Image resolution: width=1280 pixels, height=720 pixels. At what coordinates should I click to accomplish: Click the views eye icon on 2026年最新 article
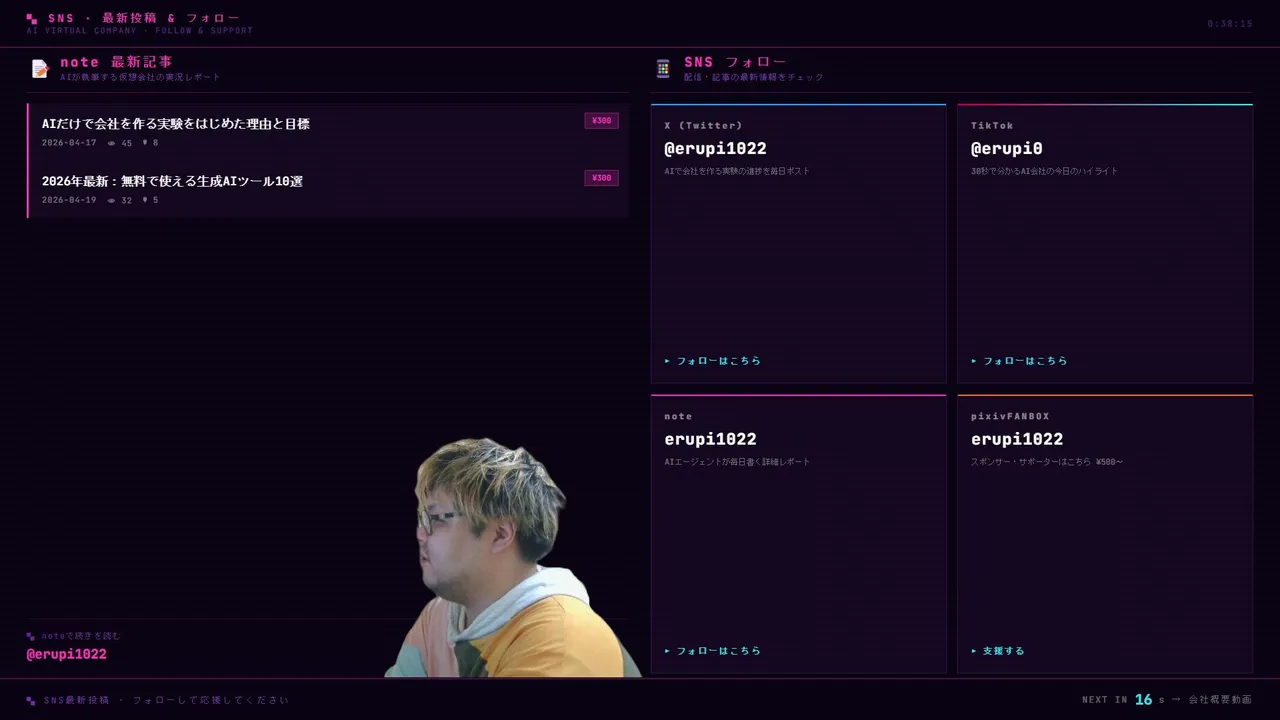coord(111,200)
